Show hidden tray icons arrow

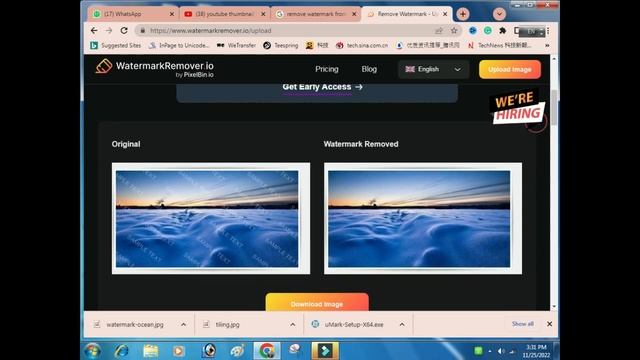(490, 351)
